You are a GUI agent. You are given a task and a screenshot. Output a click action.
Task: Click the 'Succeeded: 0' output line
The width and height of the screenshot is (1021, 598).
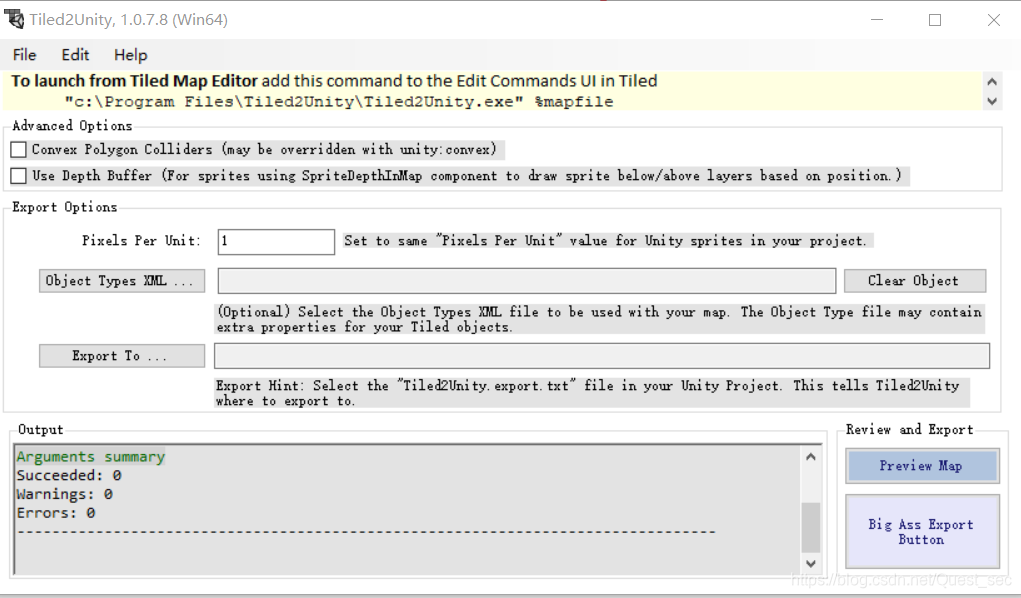tap(69, 476)
